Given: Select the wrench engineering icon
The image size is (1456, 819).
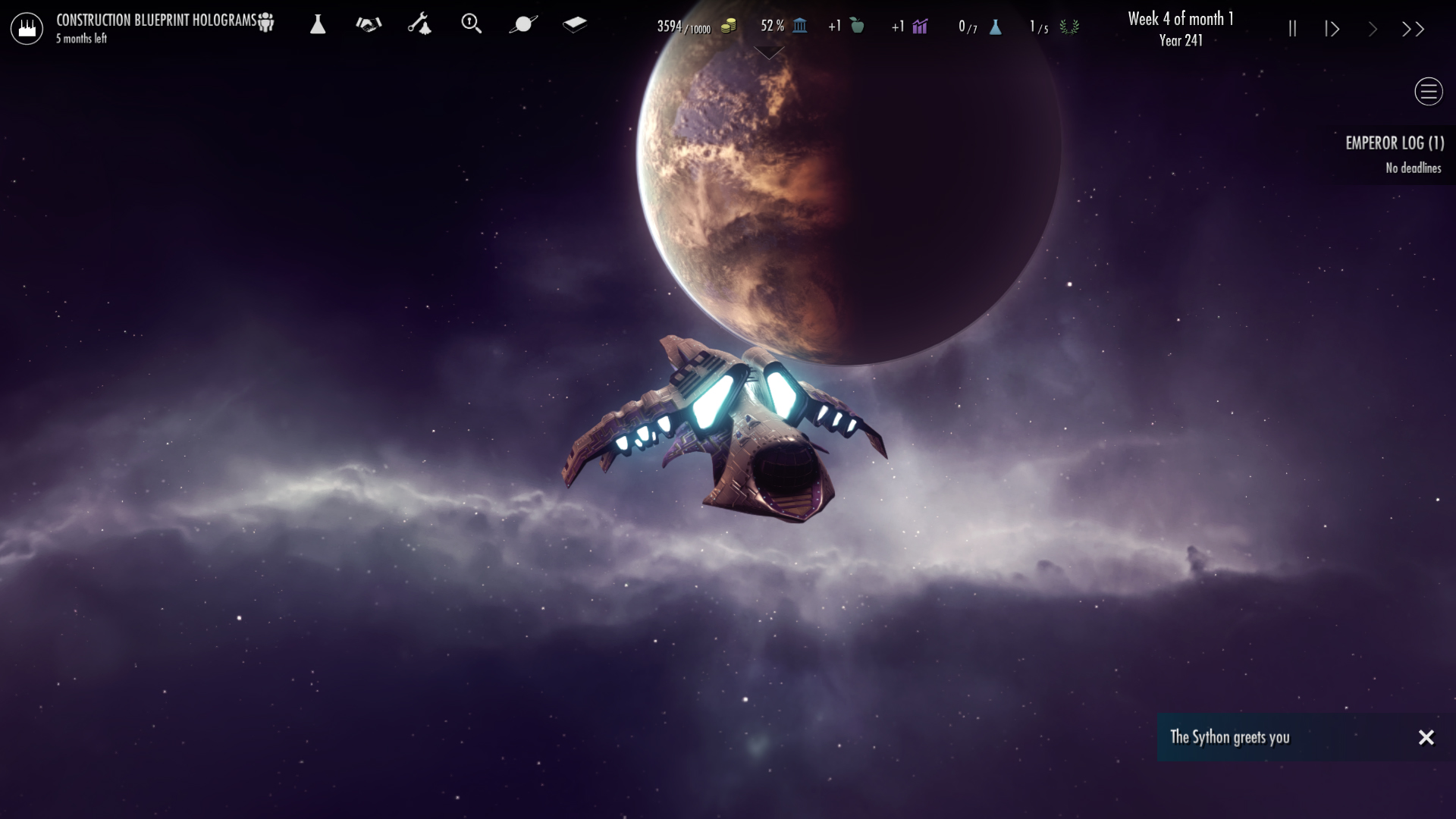Looking at the screenshot, I should (x=420, y=25).
